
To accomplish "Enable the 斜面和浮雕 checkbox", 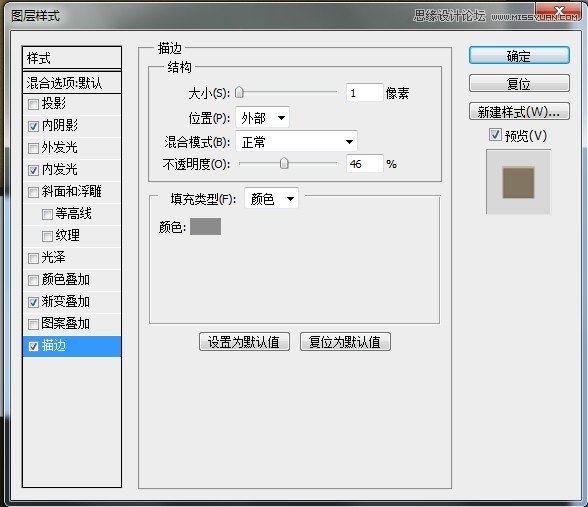I will click(x=33, y=192).
